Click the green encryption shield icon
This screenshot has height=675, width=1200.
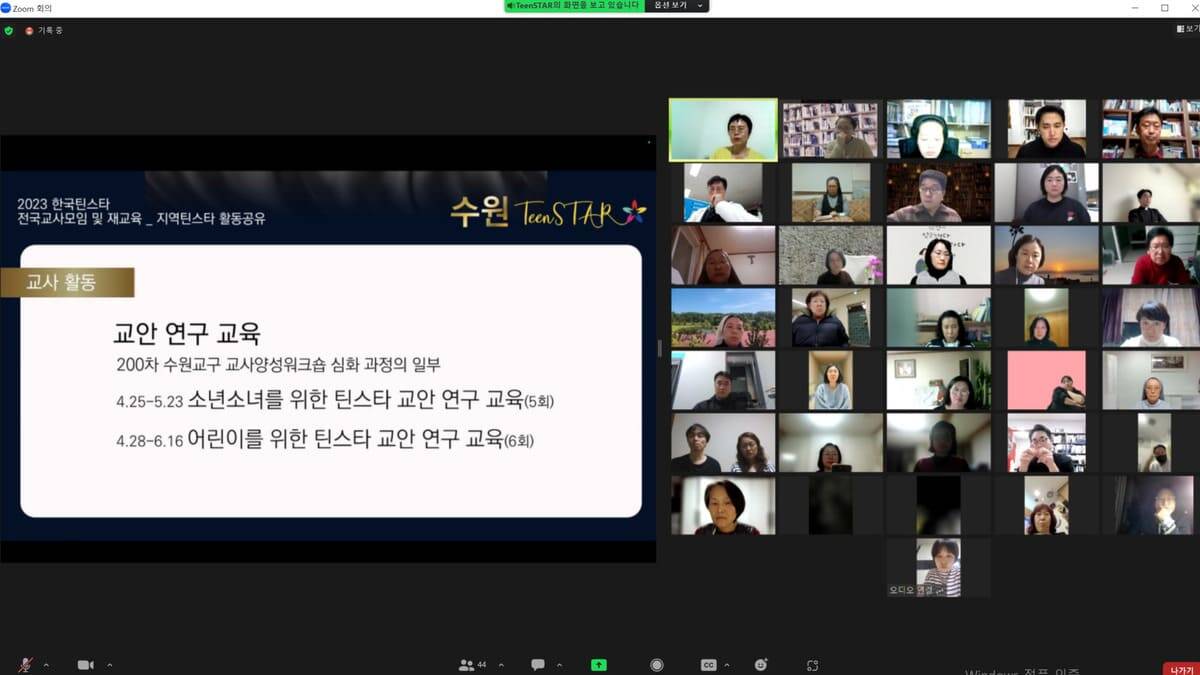(9, 31)
